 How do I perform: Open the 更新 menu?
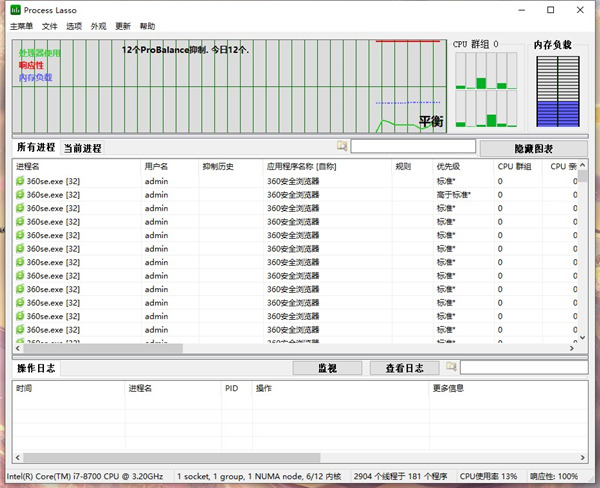[x=123, y=26]
